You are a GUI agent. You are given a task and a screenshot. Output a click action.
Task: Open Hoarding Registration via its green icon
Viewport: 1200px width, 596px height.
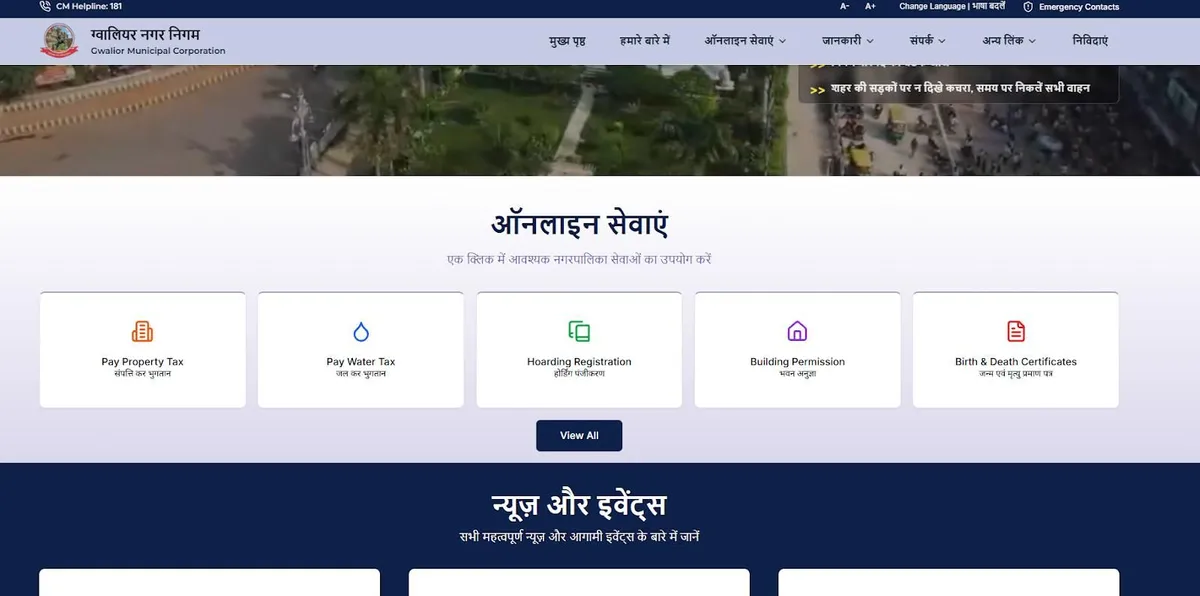[578, 331]
